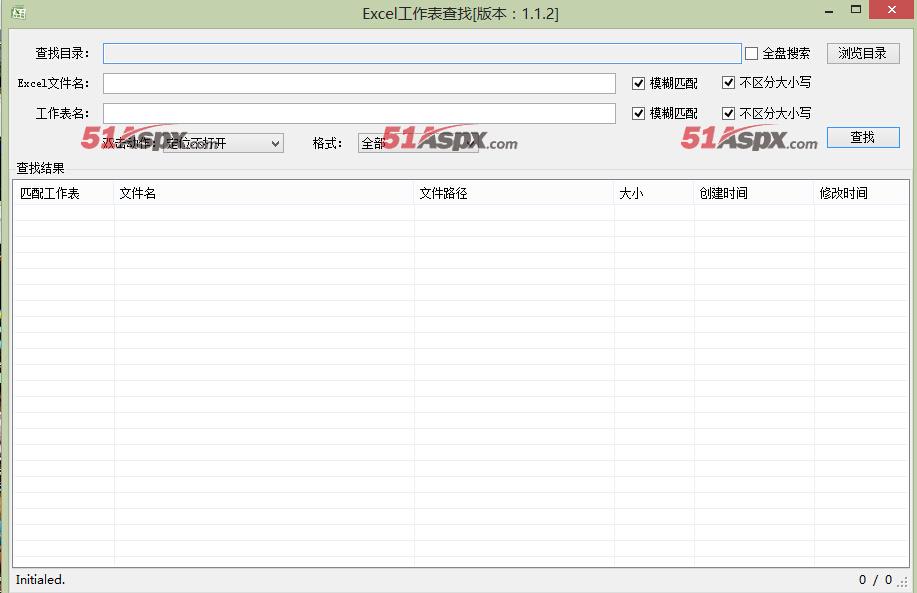Maximize the Excel工作表查找 window
The width and height of the screenshot is (917, 593).
[x=856, y=11]
